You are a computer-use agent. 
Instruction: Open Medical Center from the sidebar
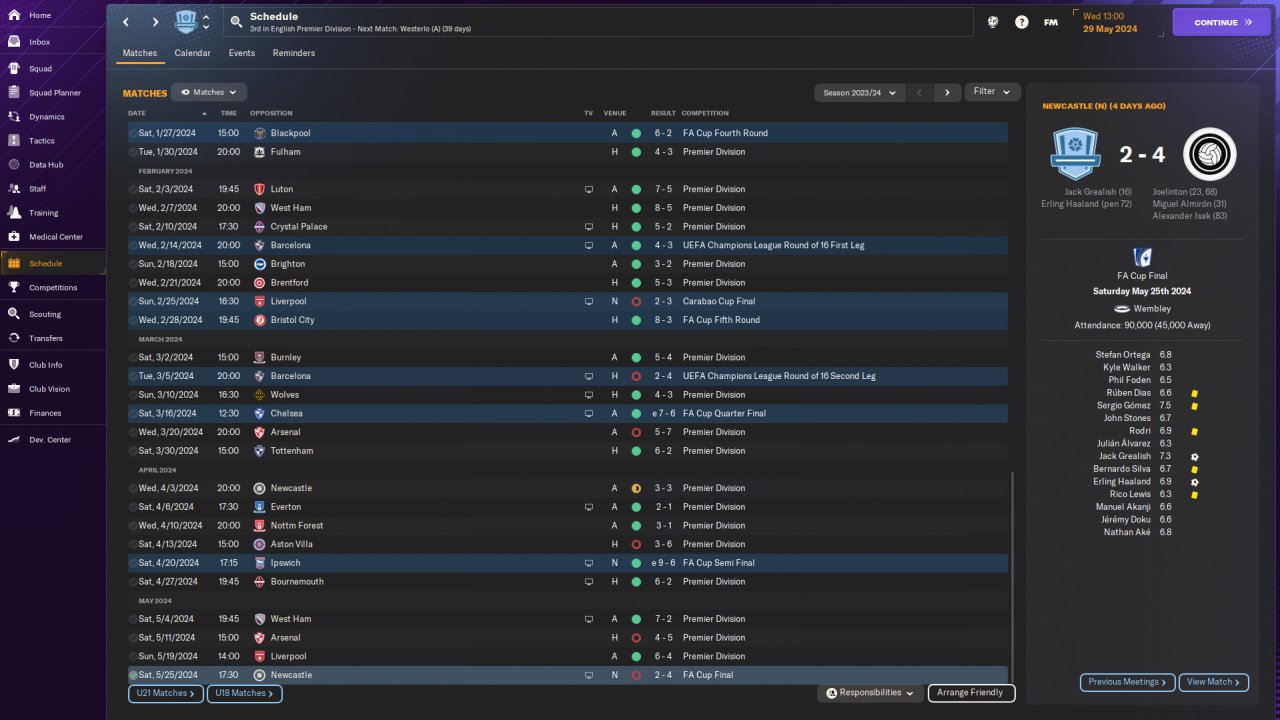(x=14, y=237)
